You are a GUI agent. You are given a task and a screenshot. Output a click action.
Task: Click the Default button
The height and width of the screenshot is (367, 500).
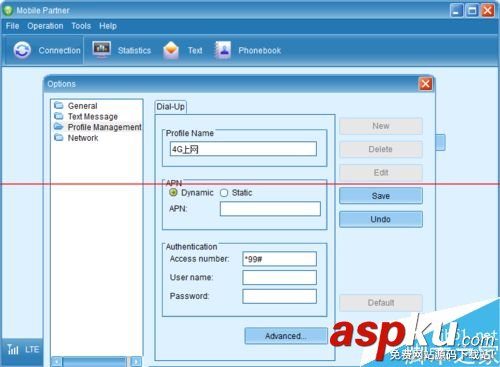[381, 303]
